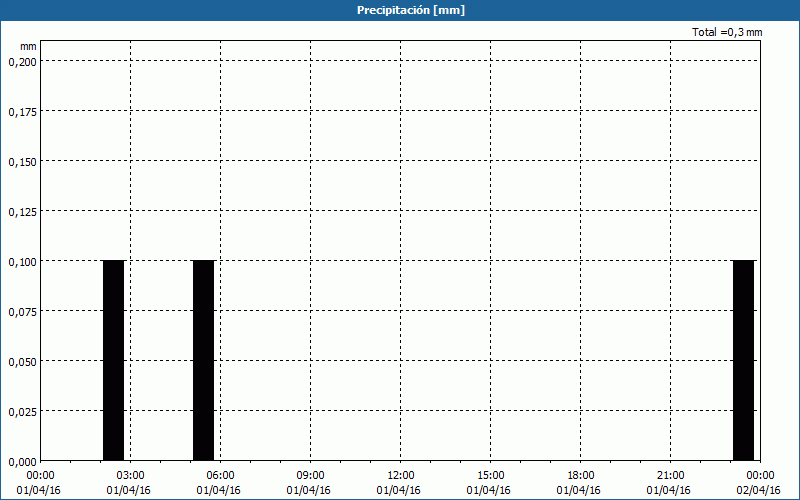Click the 00:00 02/04/16 time label
This screenshot has width=800, height=500.
point(759,483)
